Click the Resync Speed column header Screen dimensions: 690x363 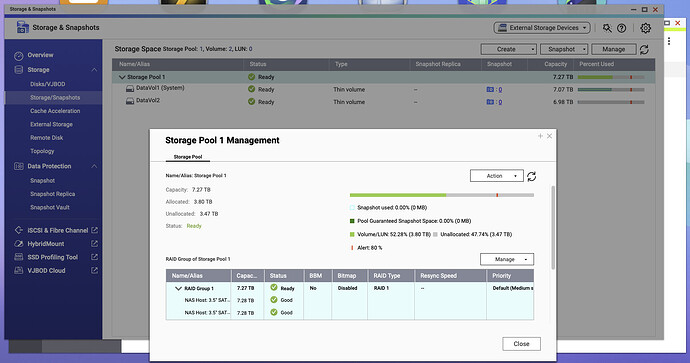[x=450, y=276]
